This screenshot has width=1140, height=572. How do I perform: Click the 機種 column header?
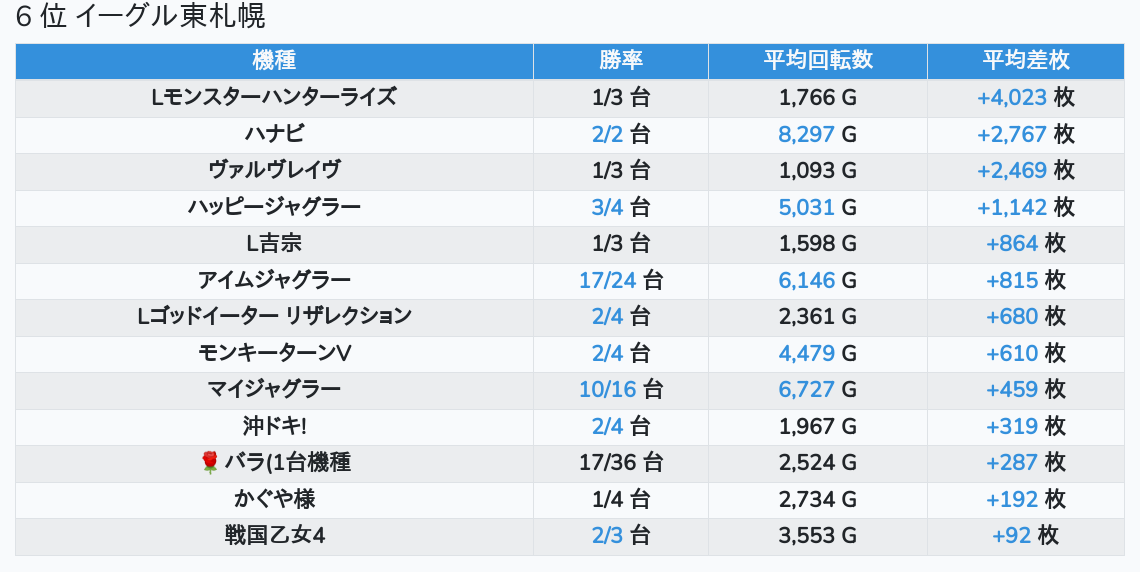[274, 60]
